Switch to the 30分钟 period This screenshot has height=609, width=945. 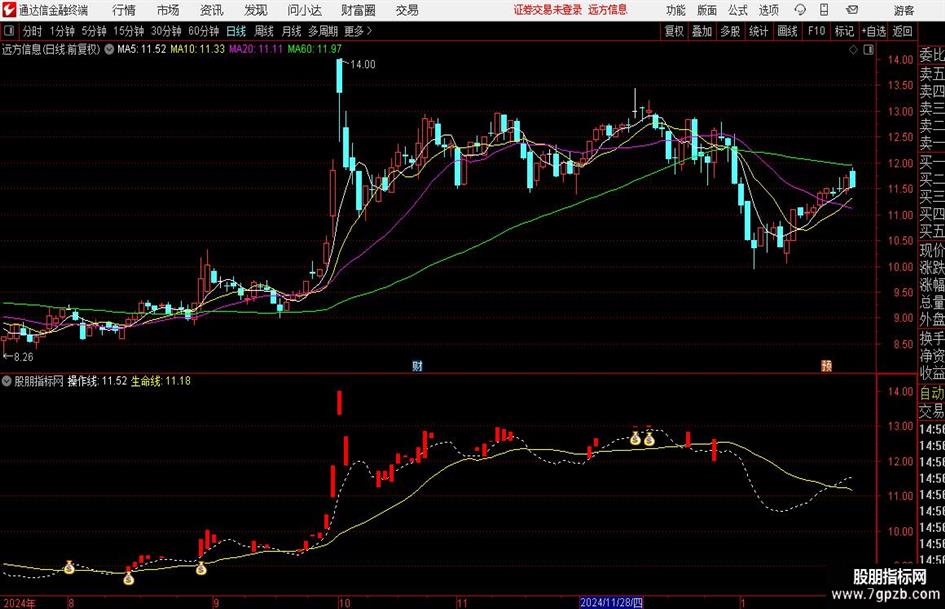tap(166, 31)
